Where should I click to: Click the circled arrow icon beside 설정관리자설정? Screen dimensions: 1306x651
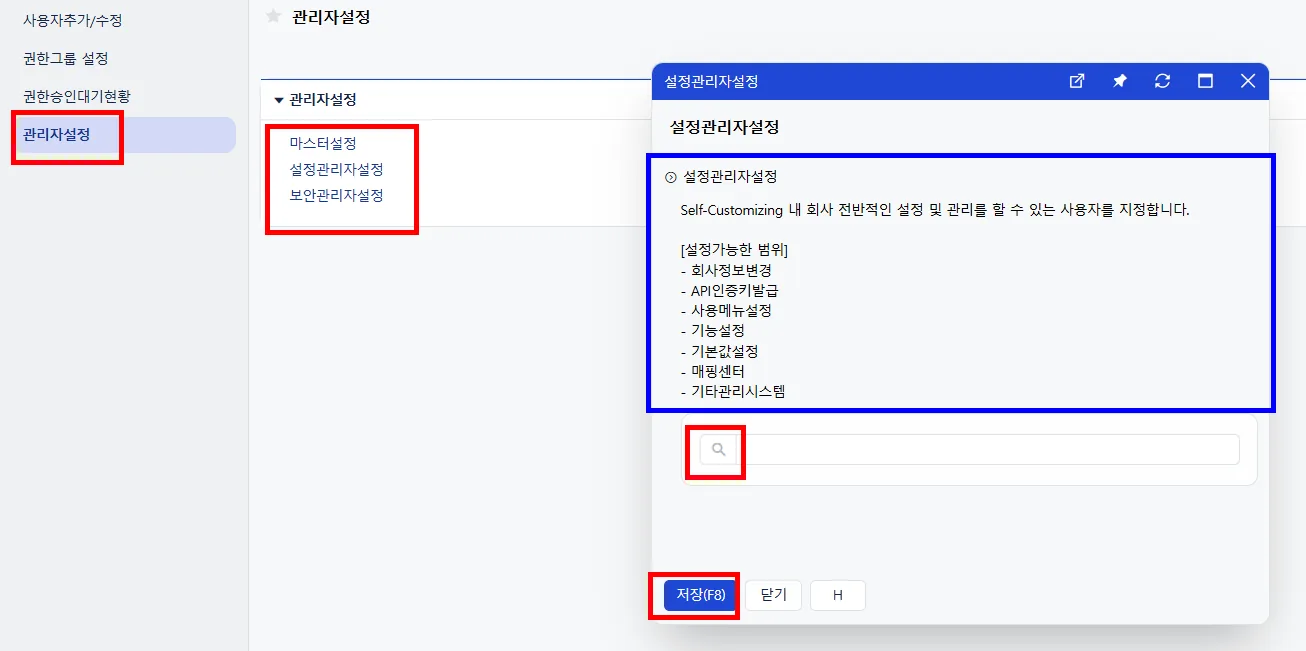671,178
